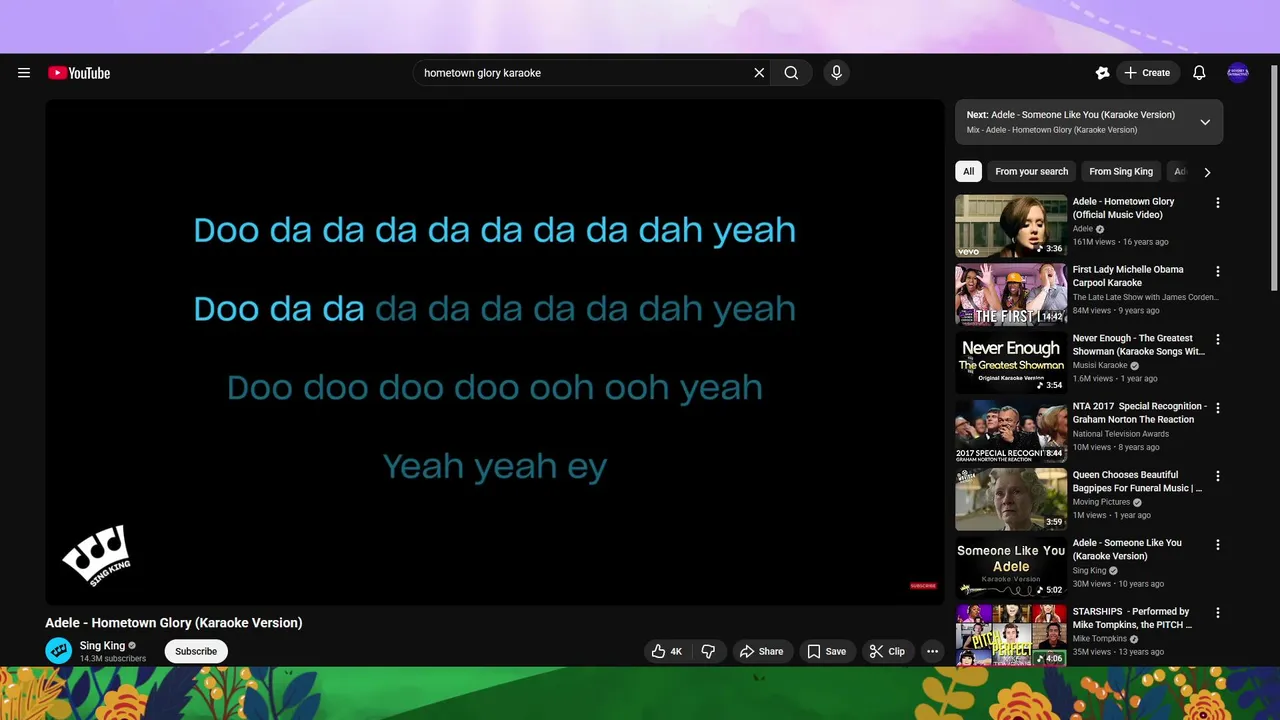Subscribe to Sing King channel
This screenshot has width=1280, height=720.
196,651
